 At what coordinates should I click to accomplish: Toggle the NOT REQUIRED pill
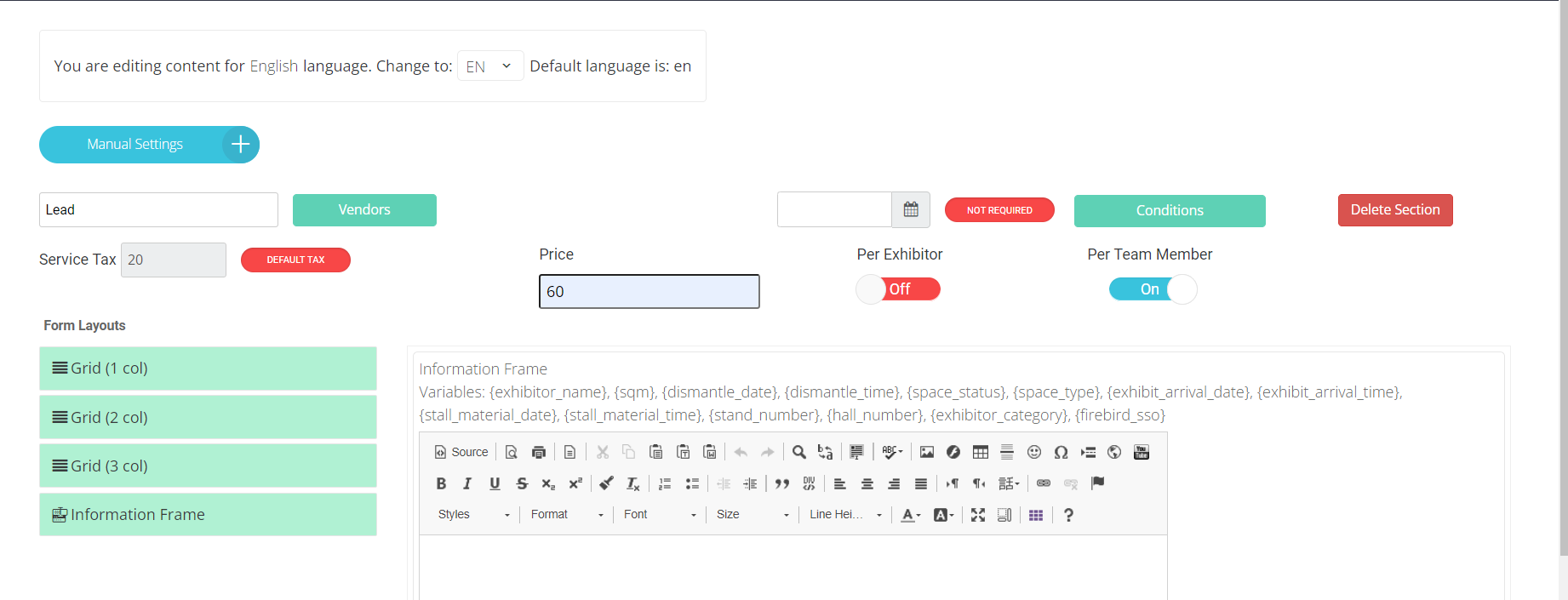coord(999,210)
